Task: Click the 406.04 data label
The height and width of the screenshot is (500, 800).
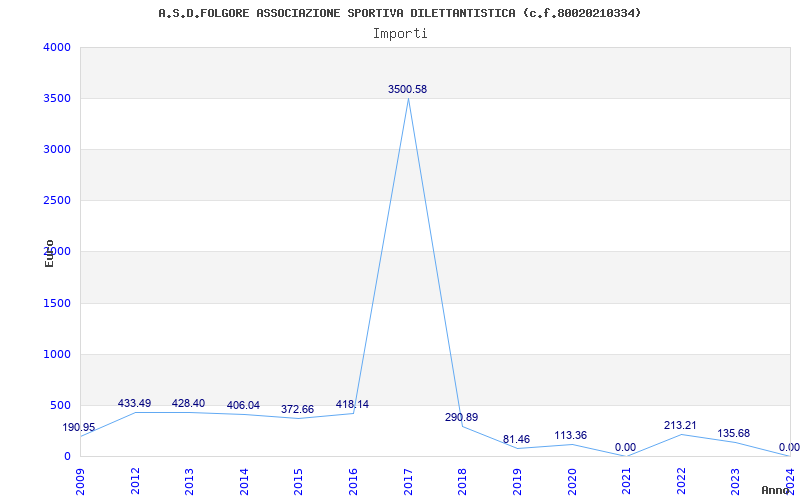Action: (x=243, y=405)
